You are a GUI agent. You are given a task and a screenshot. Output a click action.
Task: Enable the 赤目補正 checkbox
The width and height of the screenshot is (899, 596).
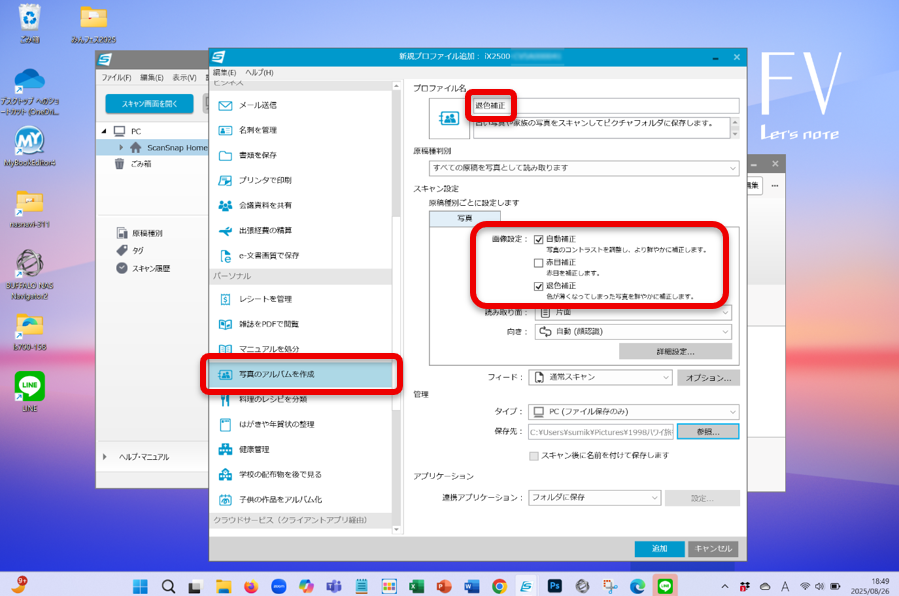(x=539, y=263)
